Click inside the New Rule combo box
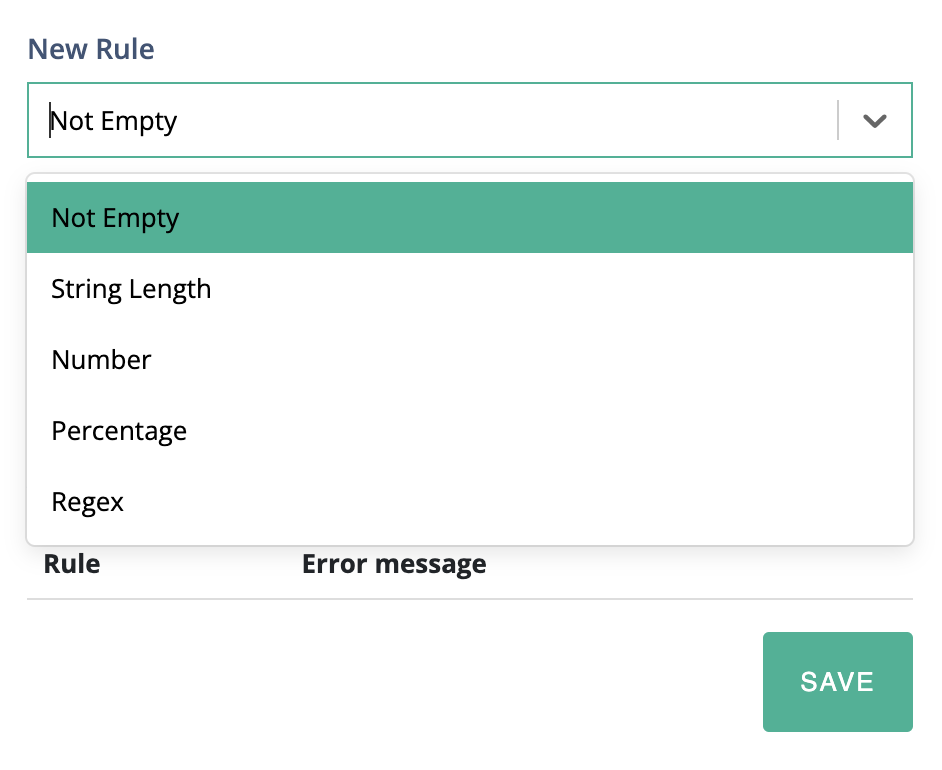The height and width of the screenshot is (770, 942). [x=430, y=121]
